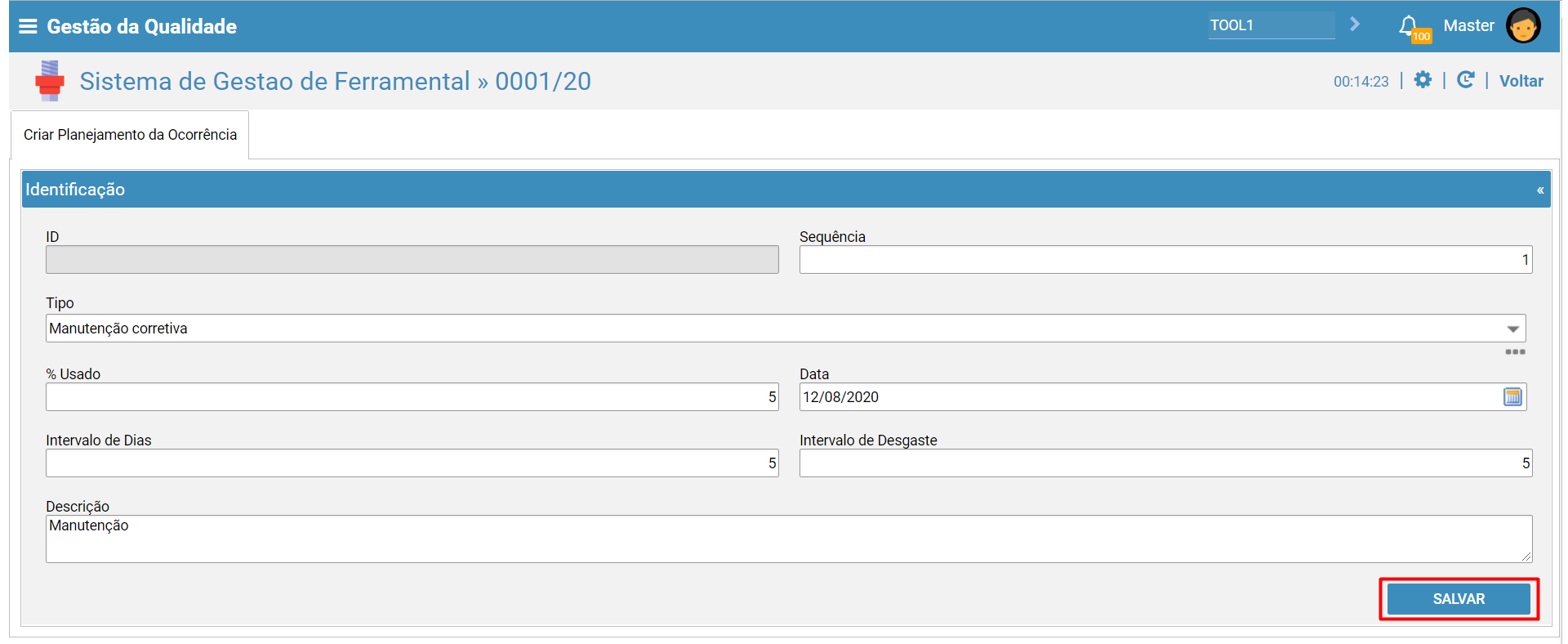
Task: Click the arrow next to TOOL1
Action: tap(1355, 25)
